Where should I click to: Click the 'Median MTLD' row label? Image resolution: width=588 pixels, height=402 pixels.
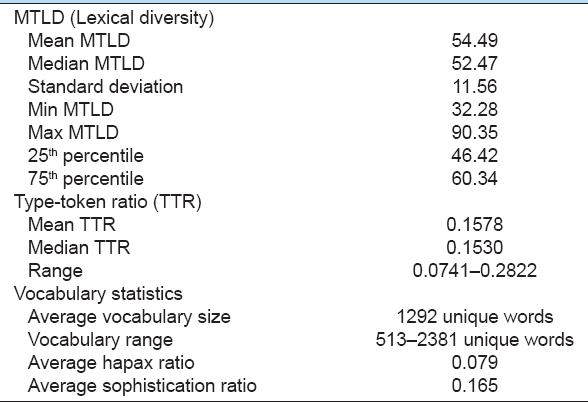[86, 63]
